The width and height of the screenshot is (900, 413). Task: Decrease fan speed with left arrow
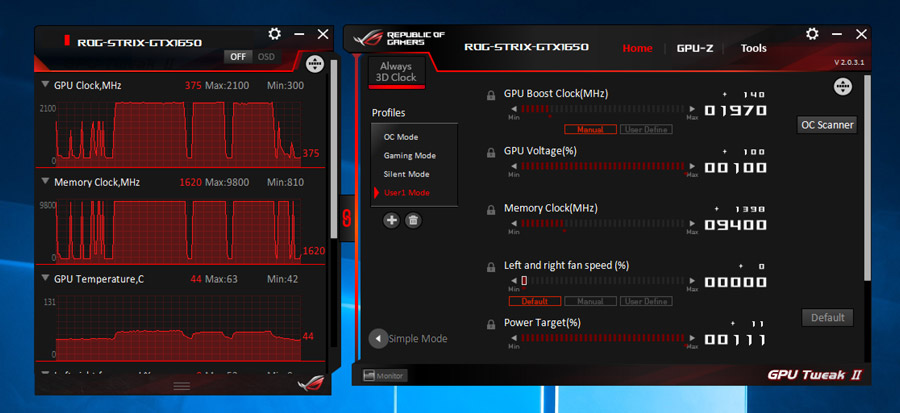pyautogui.click(x=514, y=280)
